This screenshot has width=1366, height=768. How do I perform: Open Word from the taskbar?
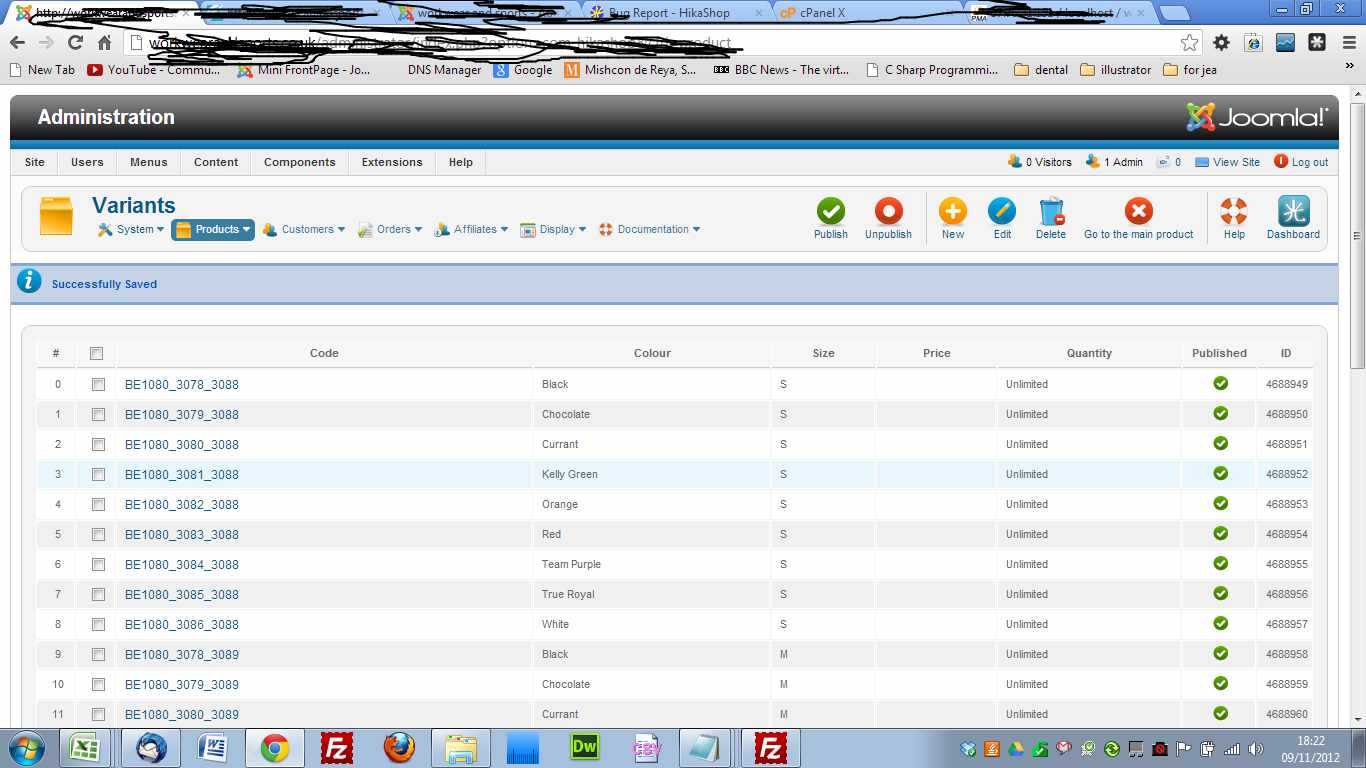pos(213,748)
